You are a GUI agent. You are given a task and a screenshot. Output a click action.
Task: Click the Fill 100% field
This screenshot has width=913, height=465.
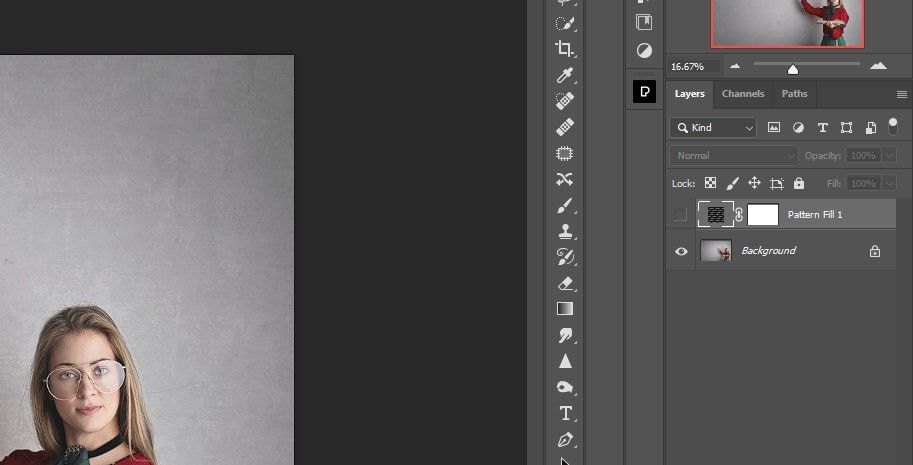(864, 183)
